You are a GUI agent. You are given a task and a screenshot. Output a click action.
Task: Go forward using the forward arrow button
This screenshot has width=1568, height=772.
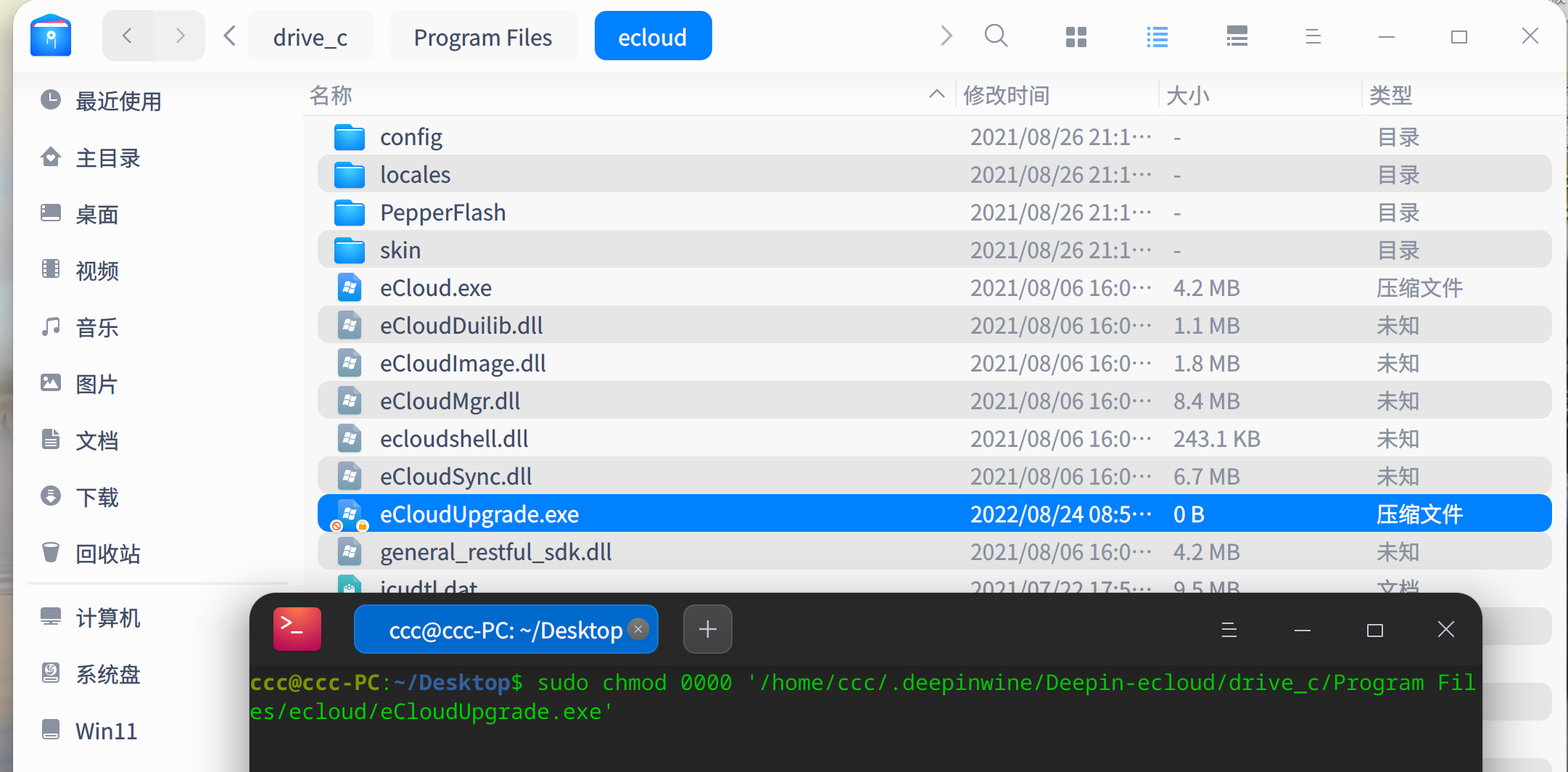(180, 36)
